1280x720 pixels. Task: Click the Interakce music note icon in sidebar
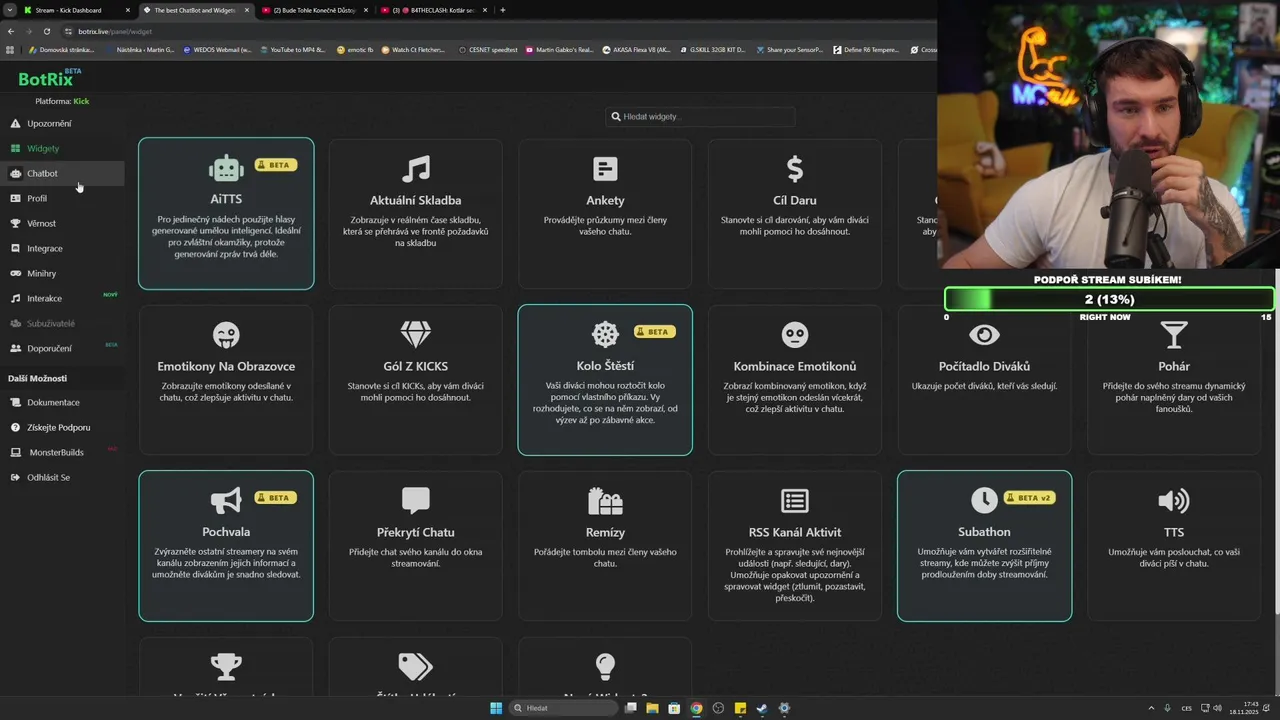pos(15,298)
